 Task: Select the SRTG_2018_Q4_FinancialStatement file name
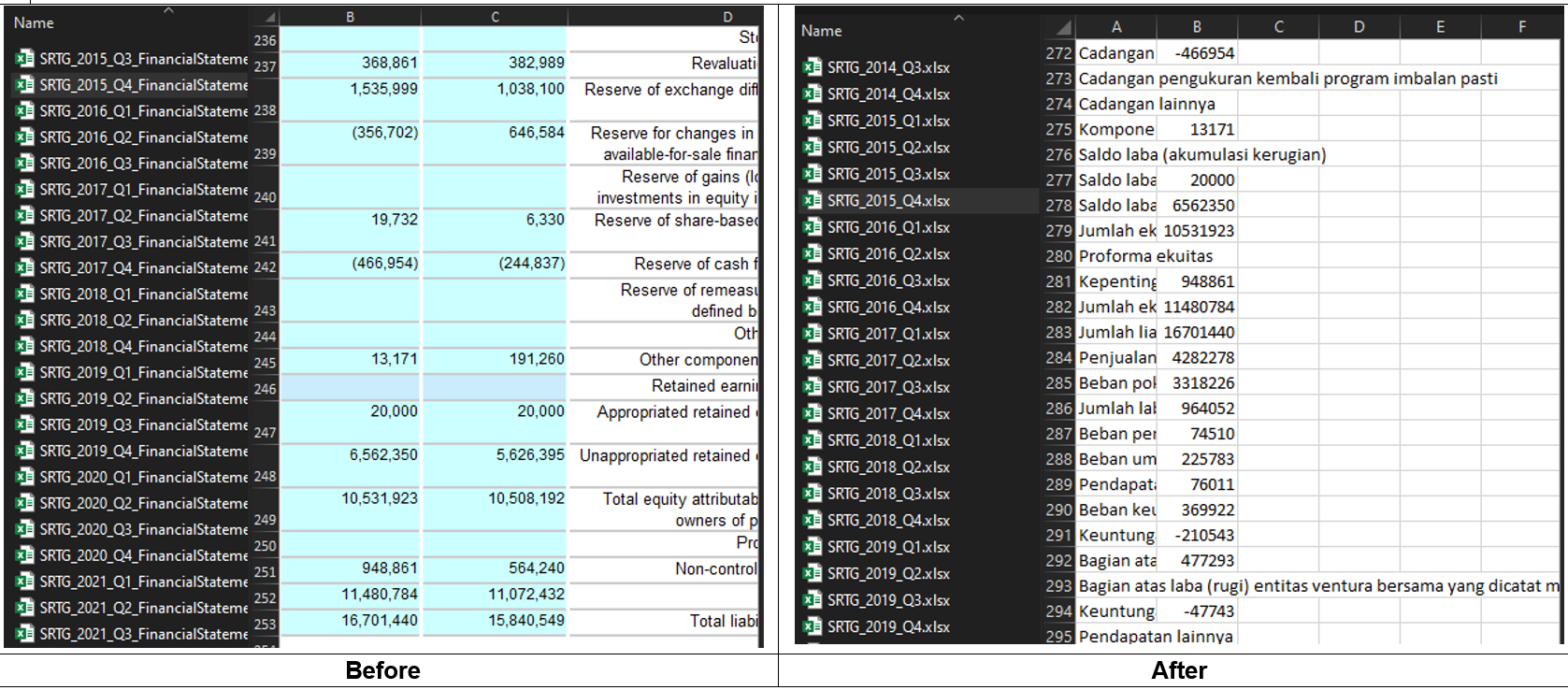[x=144, y=347]
